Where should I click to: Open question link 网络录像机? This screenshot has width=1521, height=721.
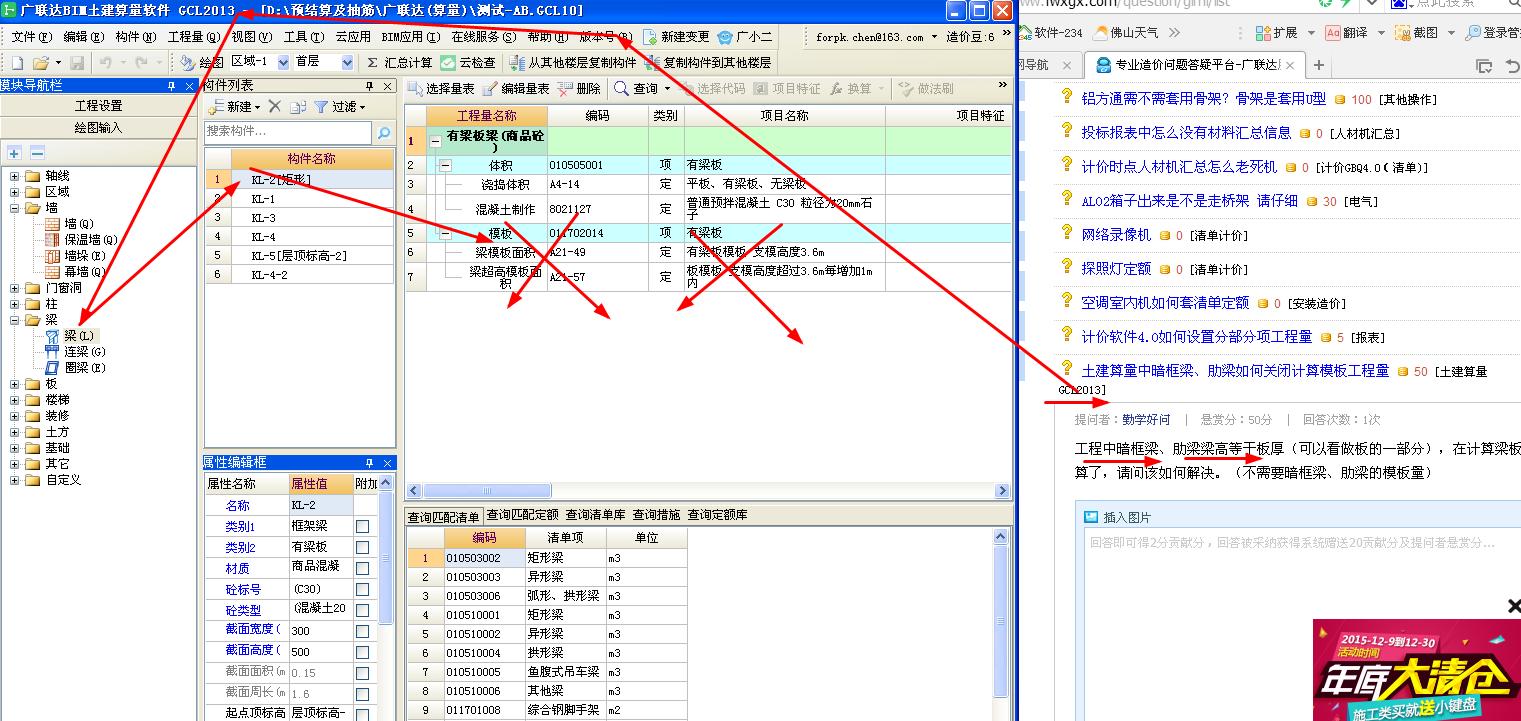1116,235
